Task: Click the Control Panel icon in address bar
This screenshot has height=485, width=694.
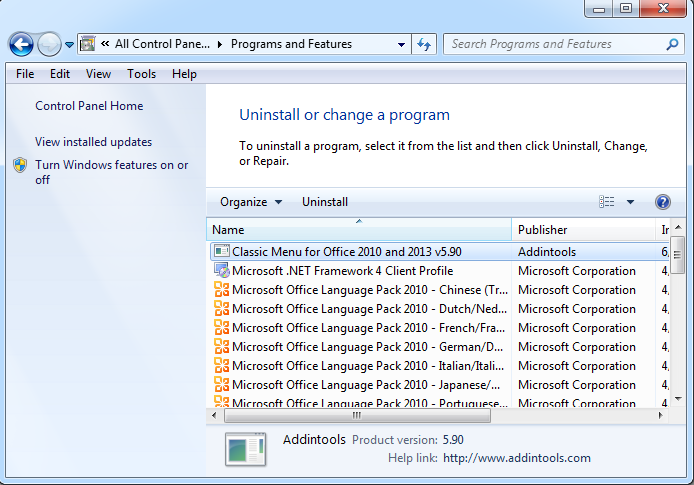Action: coord(88,44)
